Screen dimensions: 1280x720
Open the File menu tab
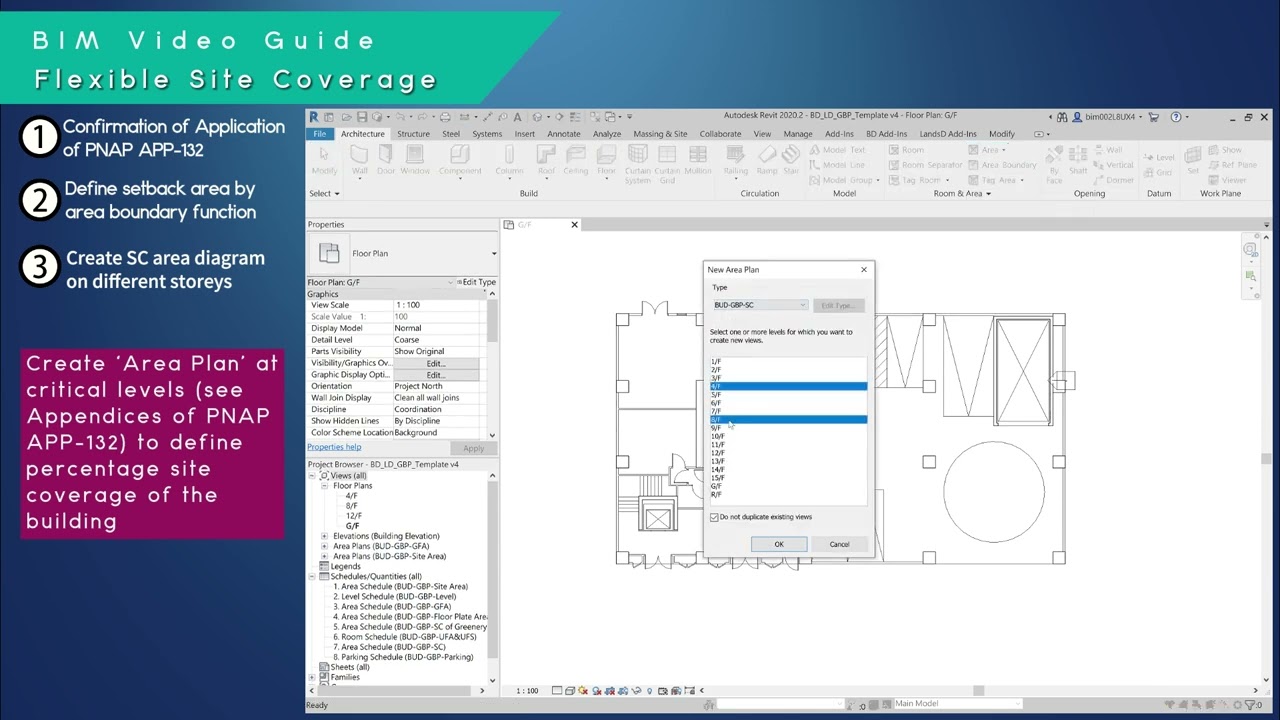[x=319, y=134]
